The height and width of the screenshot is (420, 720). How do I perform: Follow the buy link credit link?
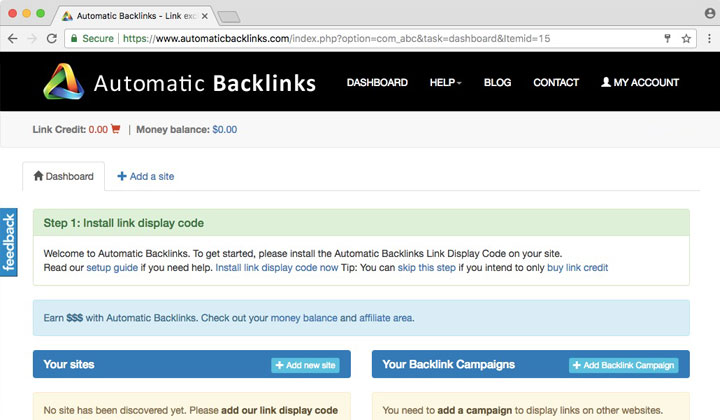[578, 268]
